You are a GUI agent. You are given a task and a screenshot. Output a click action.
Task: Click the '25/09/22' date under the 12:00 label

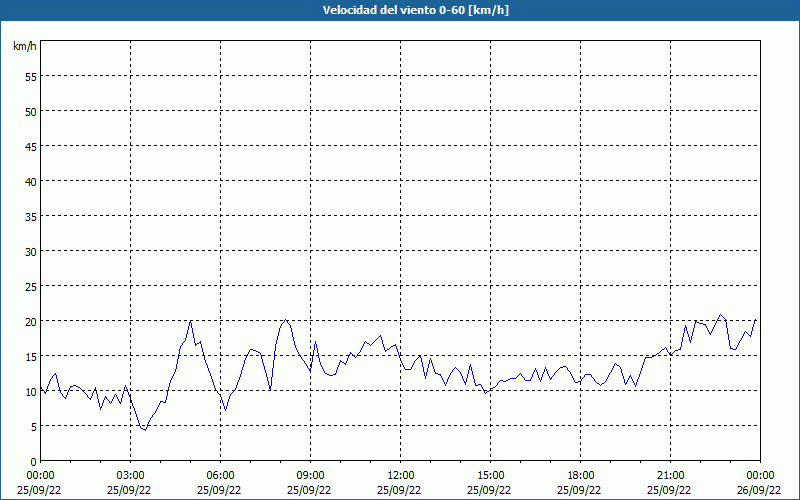coord(399,490)
